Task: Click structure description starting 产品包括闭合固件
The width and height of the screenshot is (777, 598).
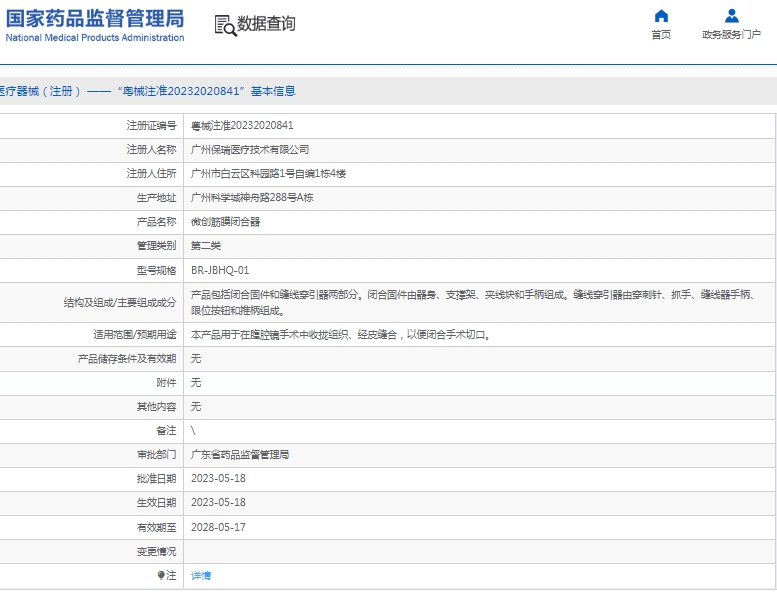Action: [473, 303]
